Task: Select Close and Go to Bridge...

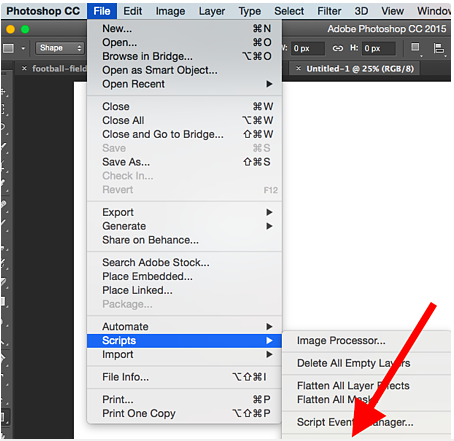Action: click(184, 134)
